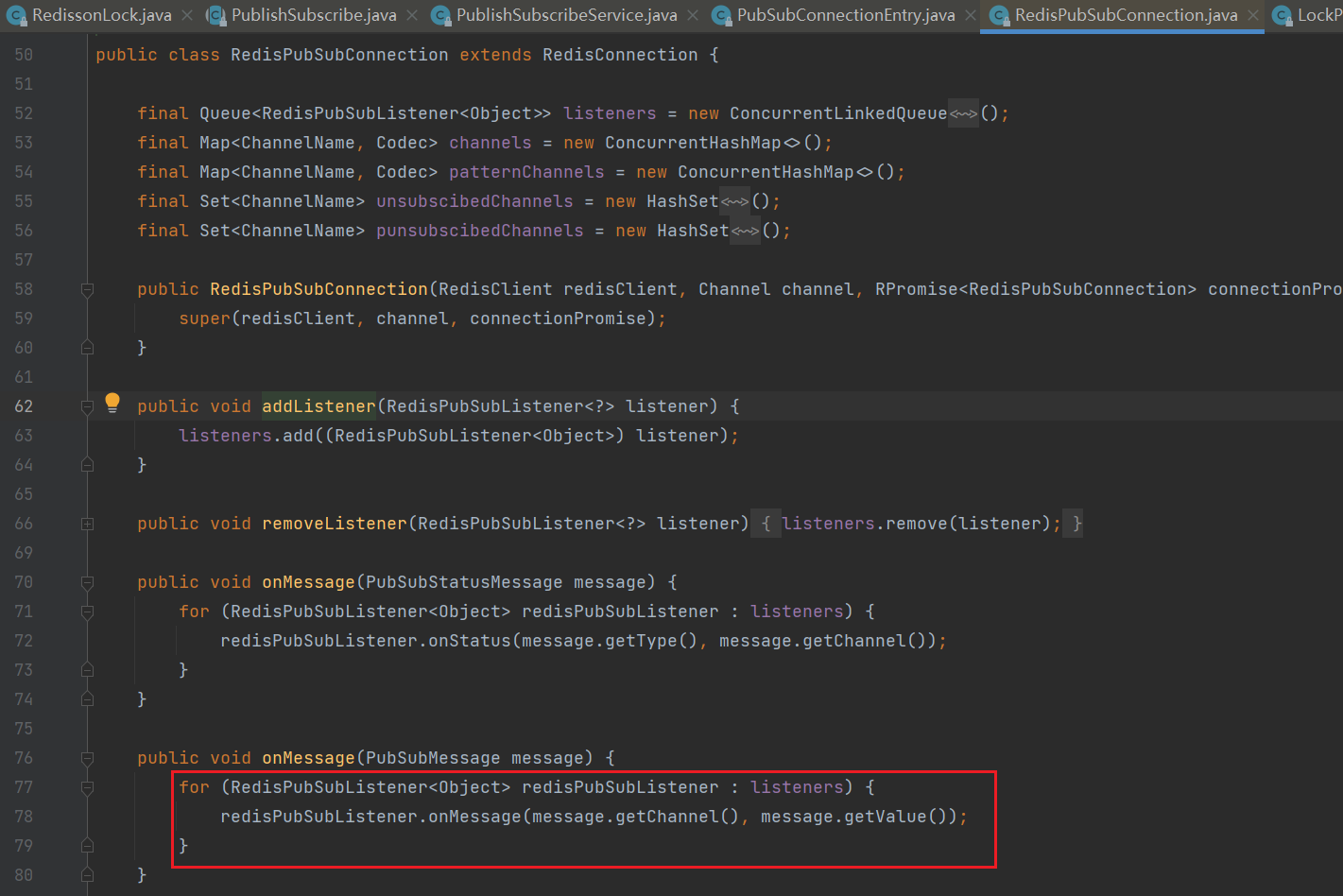The image size is (1343, 896).
Task: Click the class icon on PubSubConnectionEntry.java tab
Action: (x=721, y=15)
